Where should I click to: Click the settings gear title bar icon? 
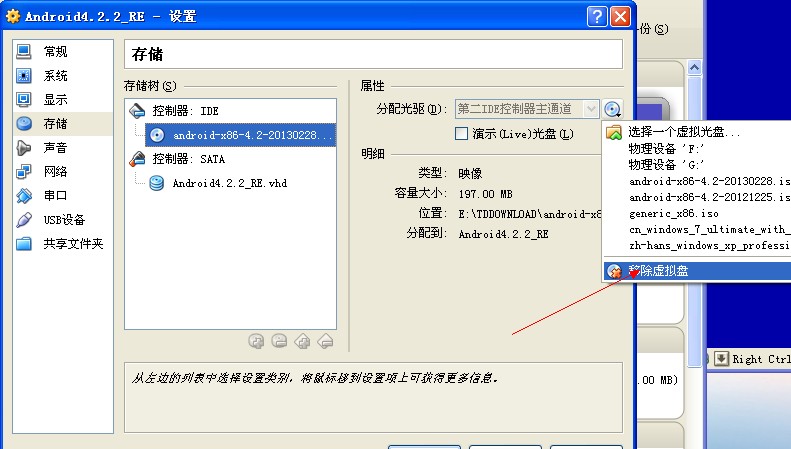pyautogui.click(x=13, y=16)
